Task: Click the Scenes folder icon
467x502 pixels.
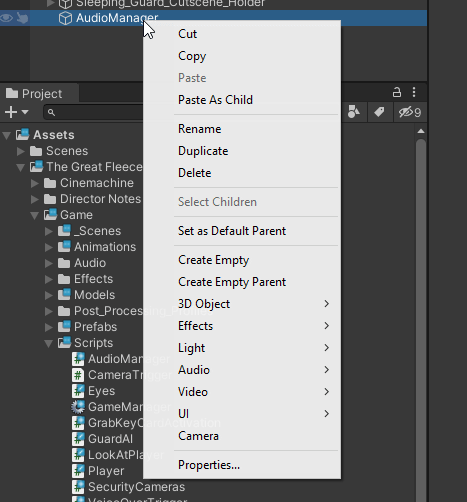Action: (x=36, y=151)
